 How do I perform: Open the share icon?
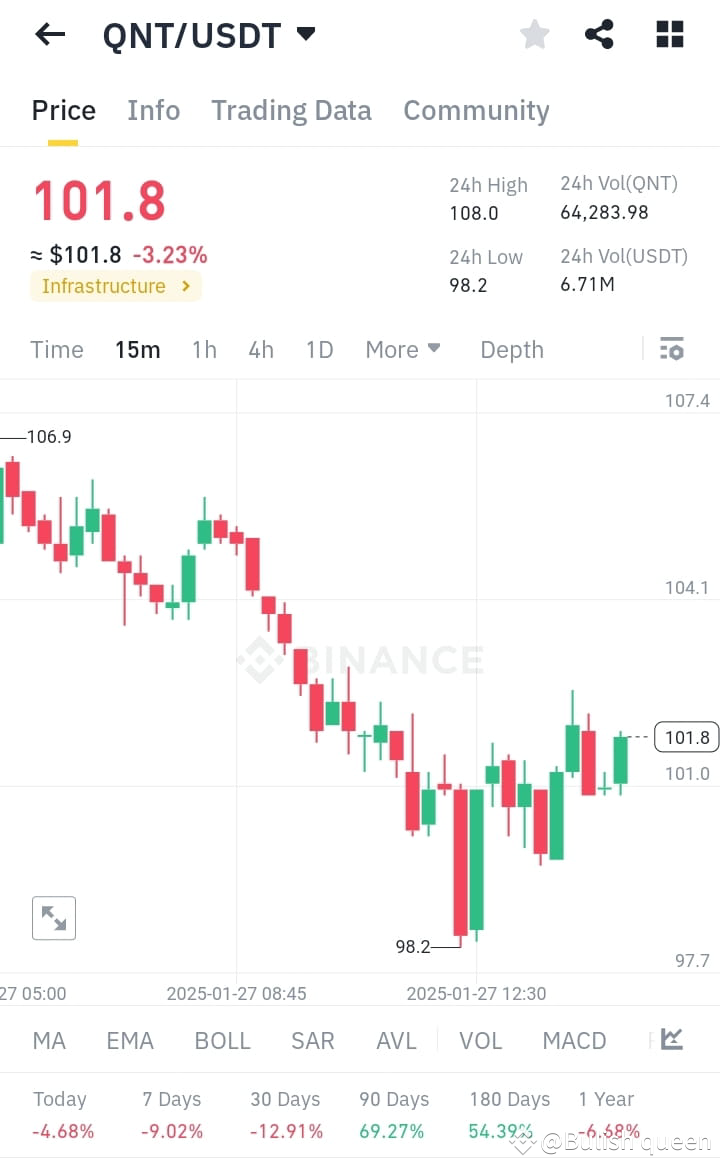(x=599, y=34)
